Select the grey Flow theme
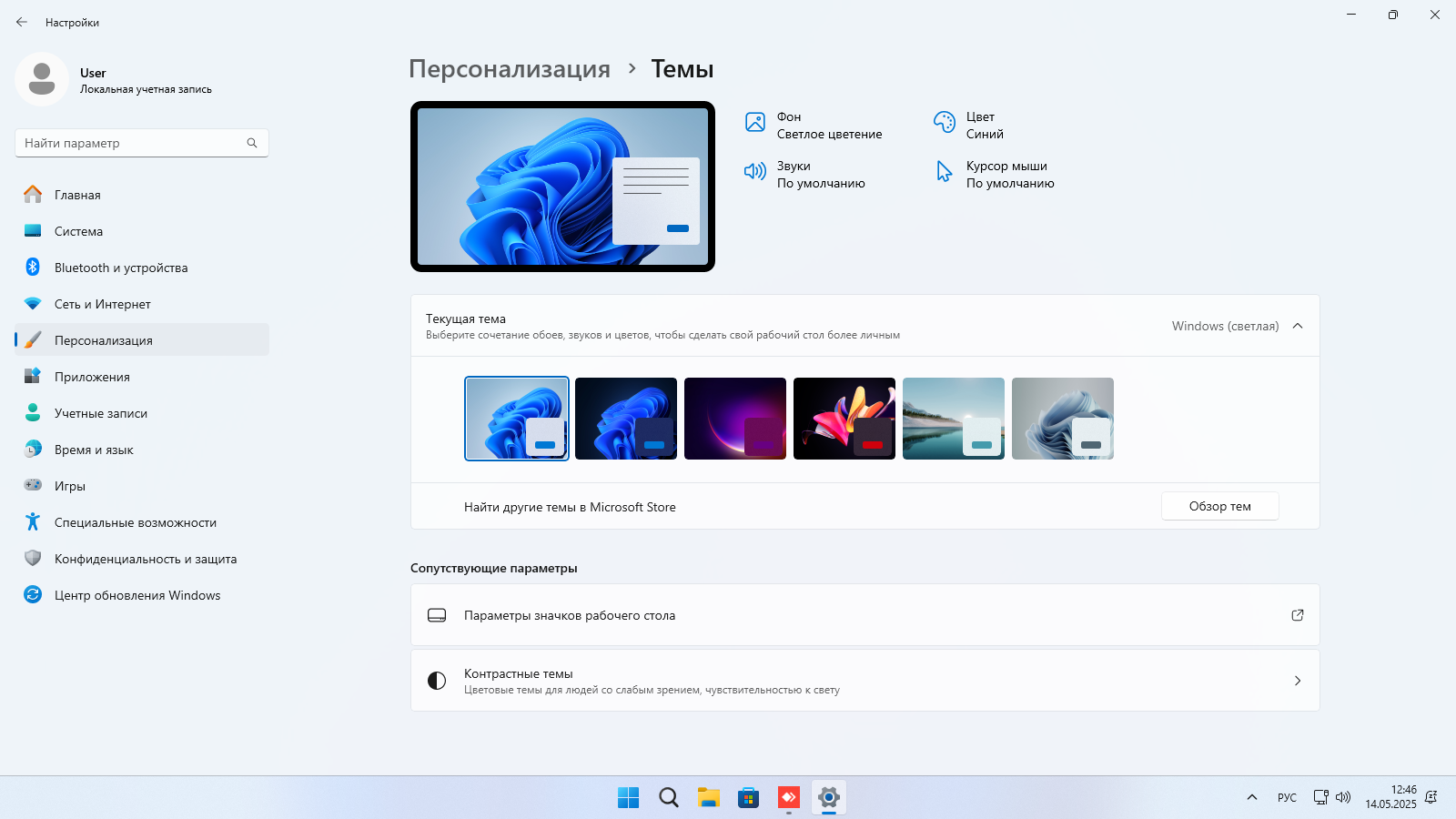 pos(1063,419)
